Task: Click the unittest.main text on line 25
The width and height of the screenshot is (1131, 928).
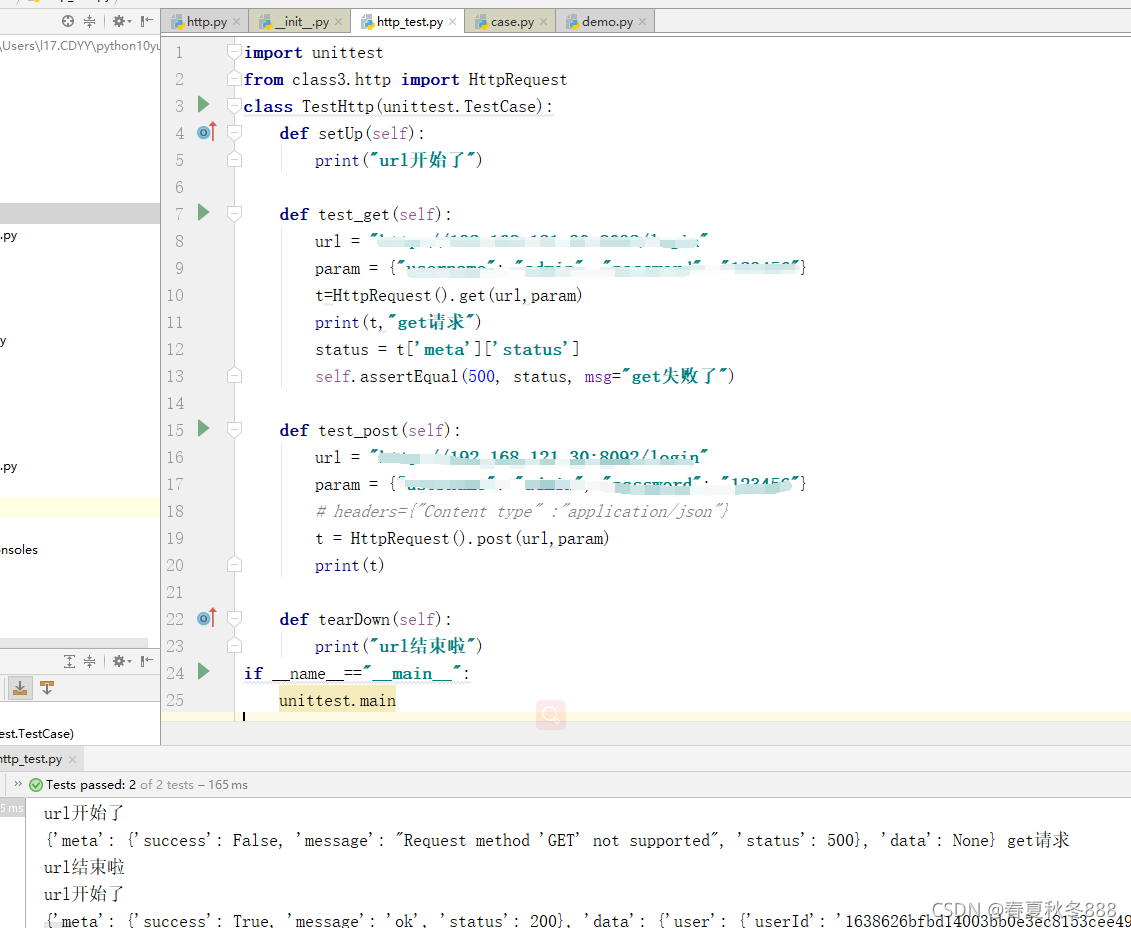Action: [337, 700]
